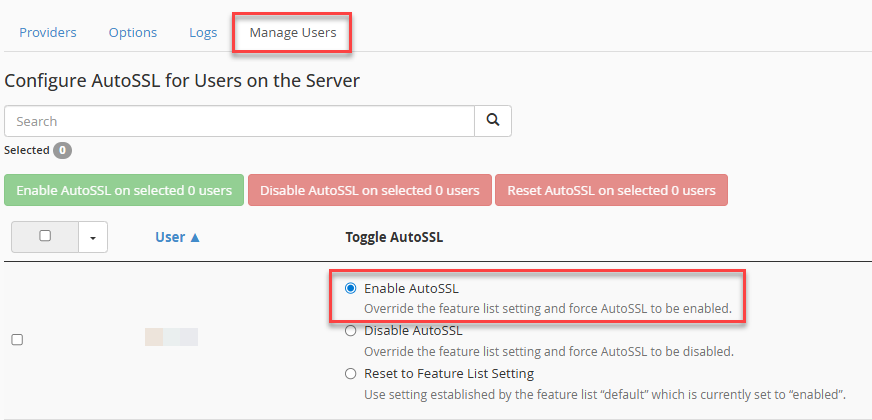Image resolution: width=872 pixels, height=420 pixels.
Task: Click Disable AutoSSL on selected users button
Action: [370, 190]
